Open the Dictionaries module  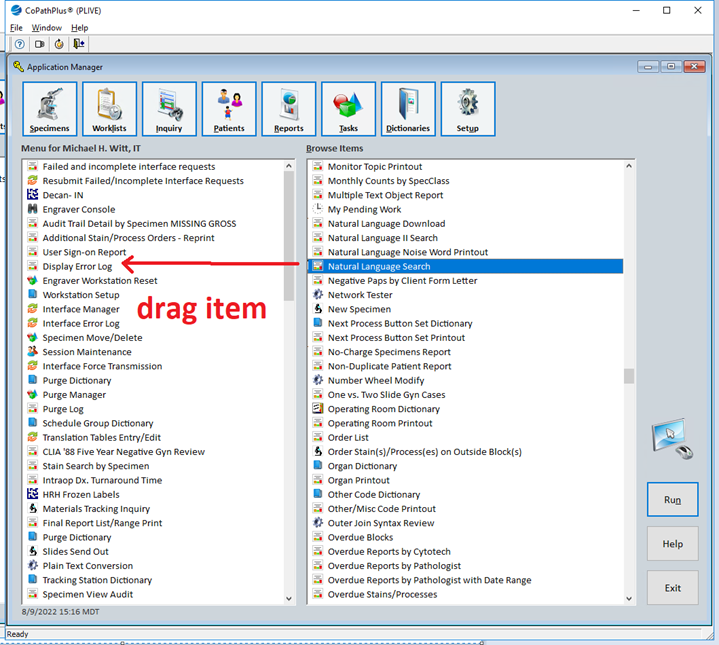408,109
